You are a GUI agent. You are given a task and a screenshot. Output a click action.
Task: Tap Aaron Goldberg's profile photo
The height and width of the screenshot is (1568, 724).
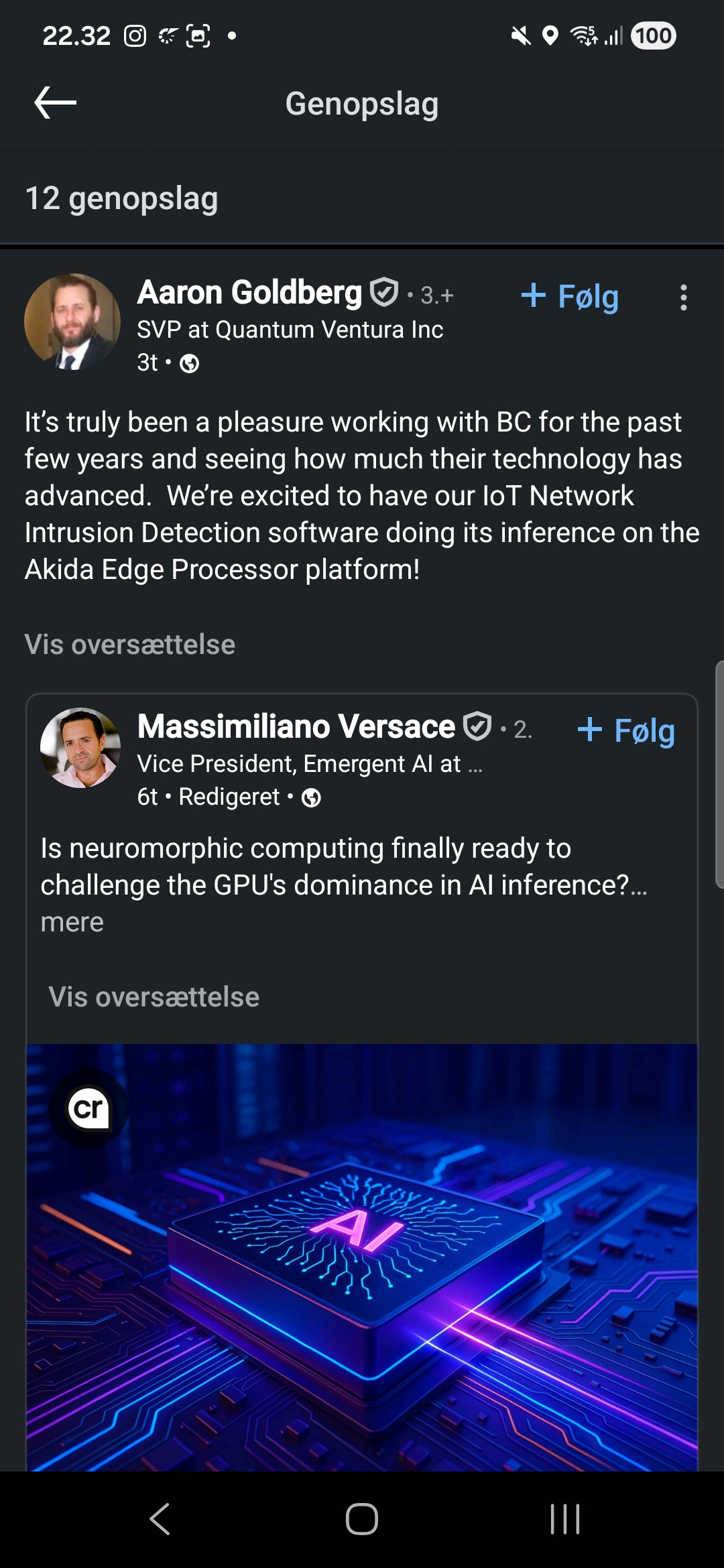72,322
